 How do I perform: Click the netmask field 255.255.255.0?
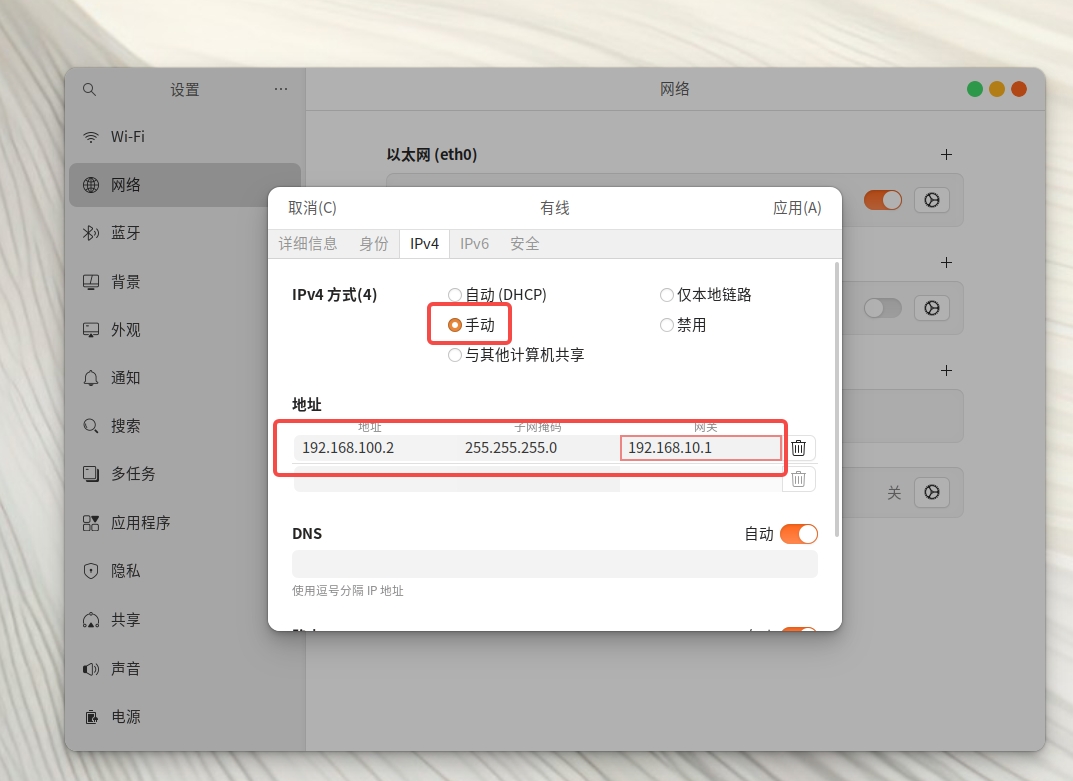click(538, 448)
